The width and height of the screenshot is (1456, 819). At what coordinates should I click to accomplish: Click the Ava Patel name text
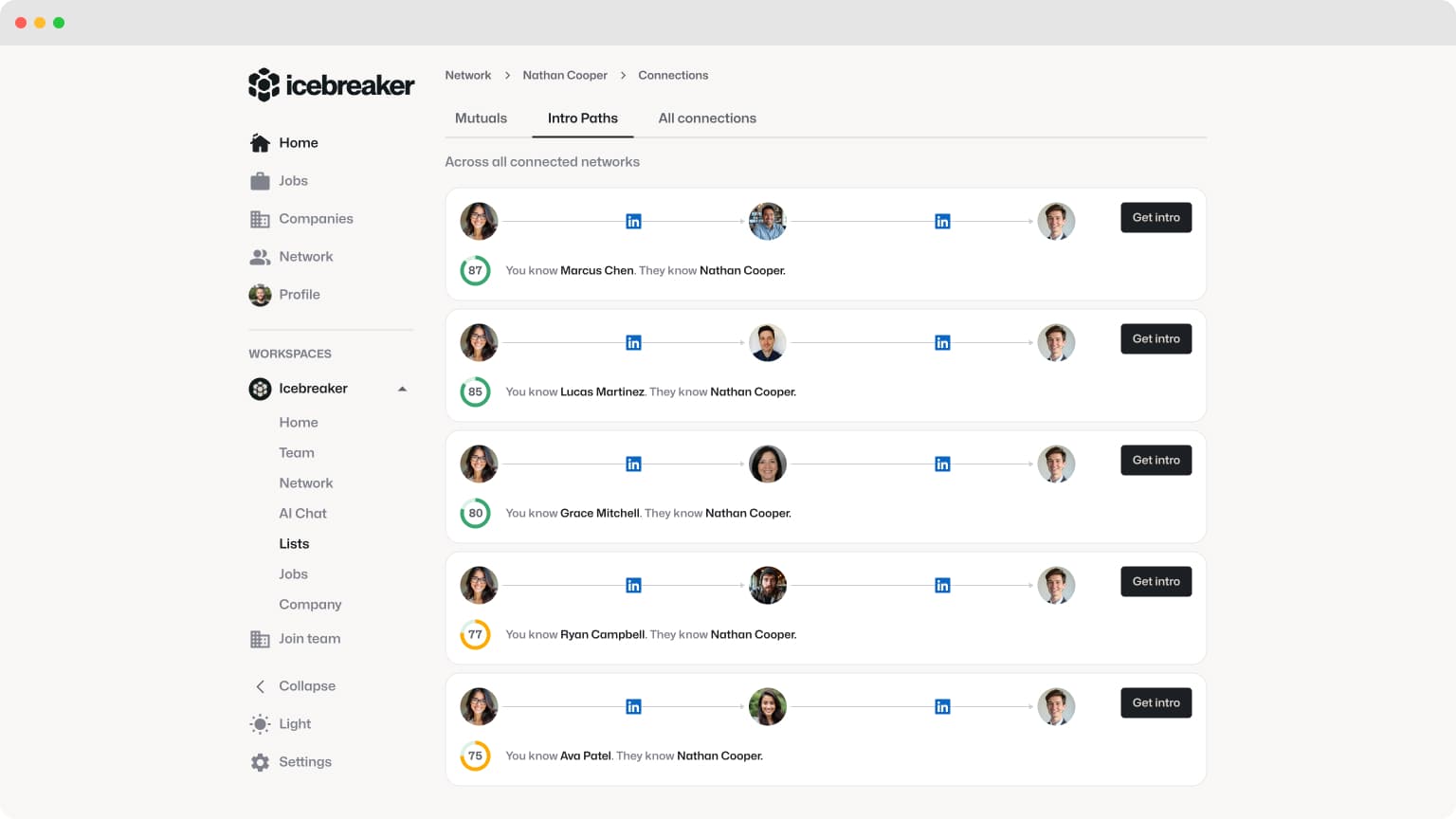pyautogui.click(x=586, y=756)
